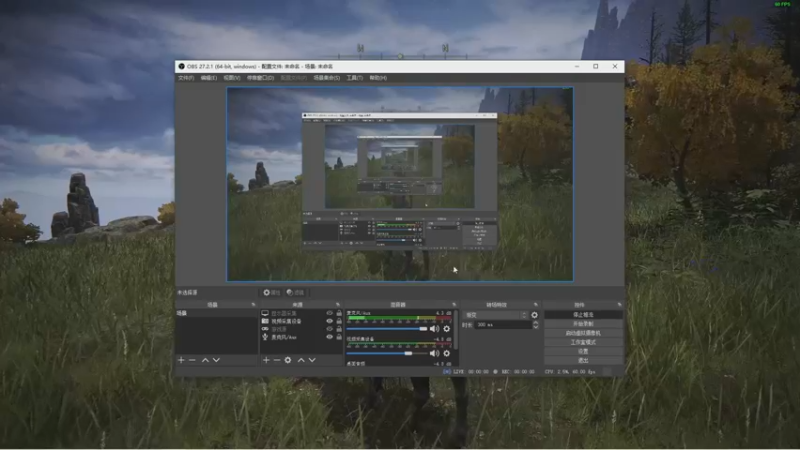Open the 视图(V) View menu
This screenshot has width=800, height=450.
point(232,78)
